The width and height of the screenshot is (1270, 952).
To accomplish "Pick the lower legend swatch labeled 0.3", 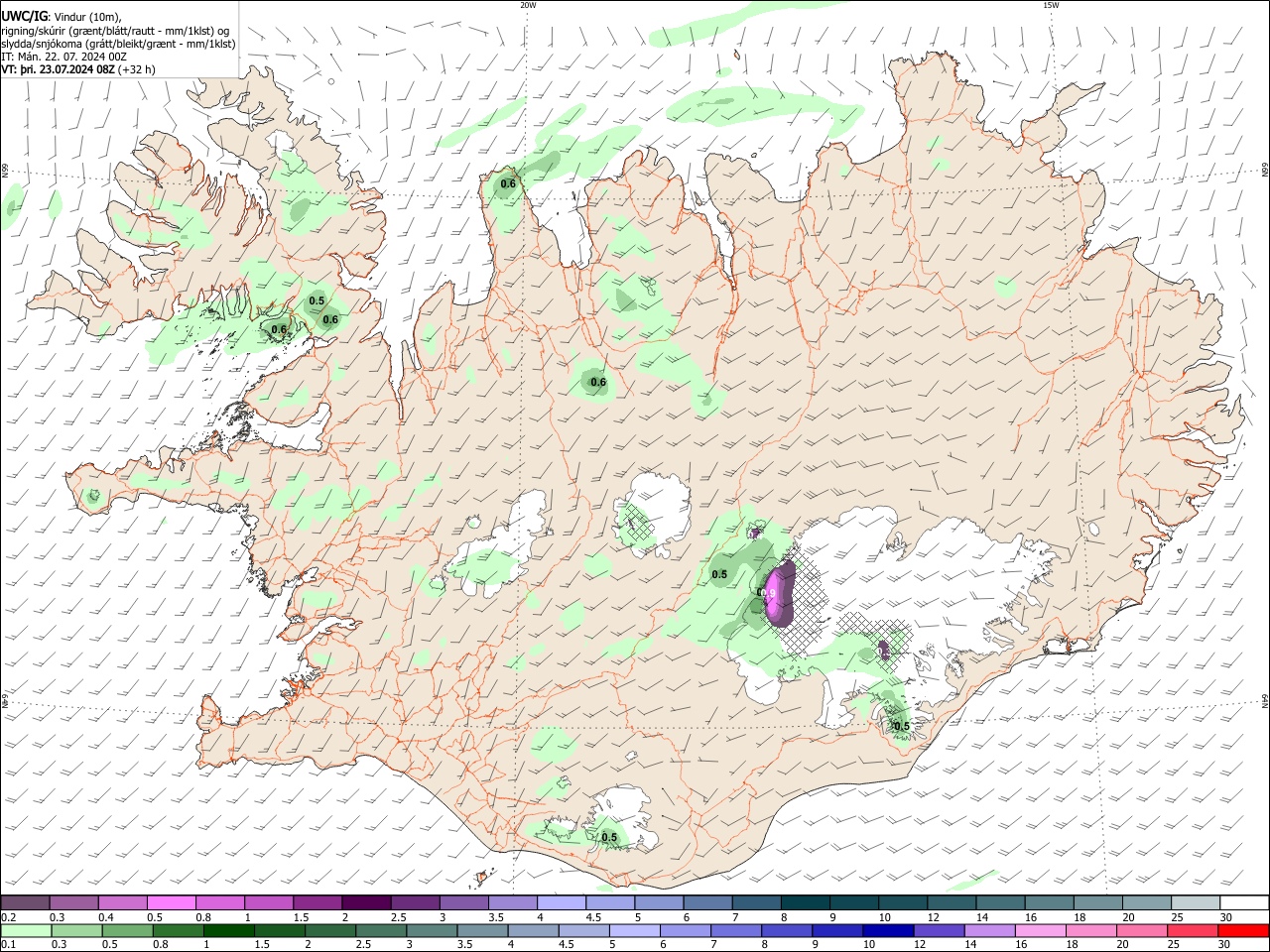I will click(76, 930).
